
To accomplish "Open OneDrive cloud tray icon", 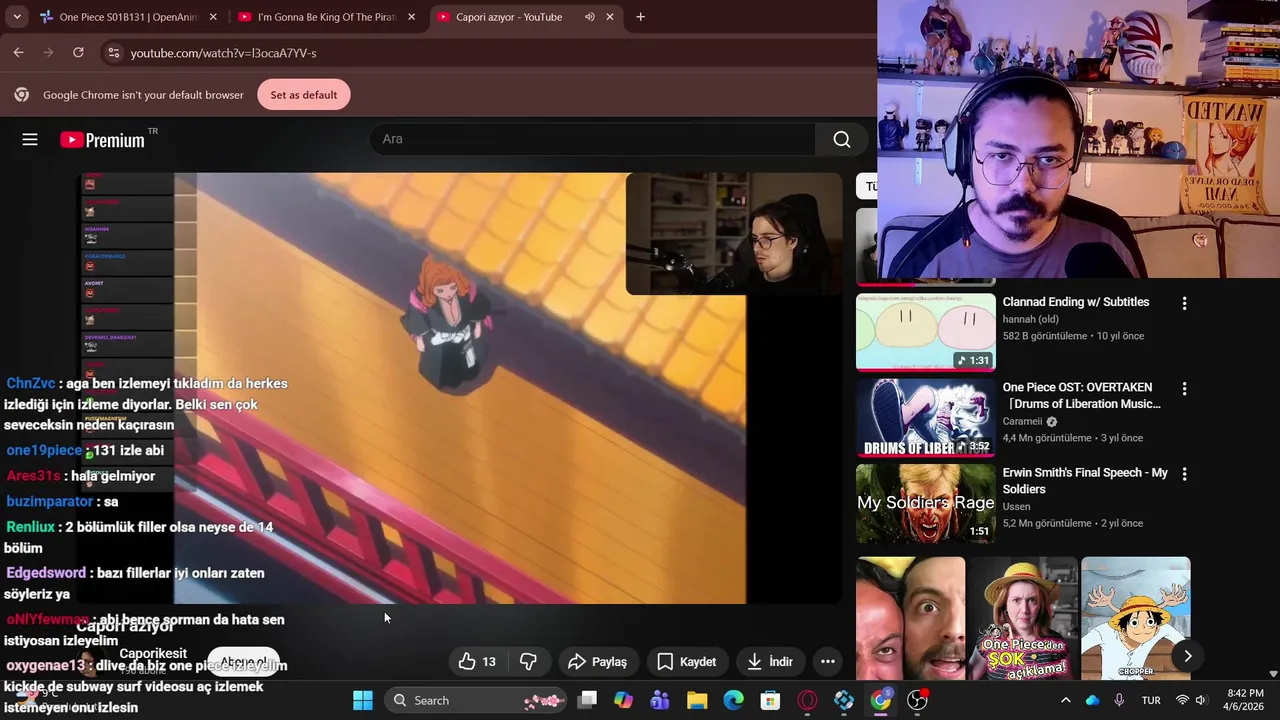I will coord(1092,700).
